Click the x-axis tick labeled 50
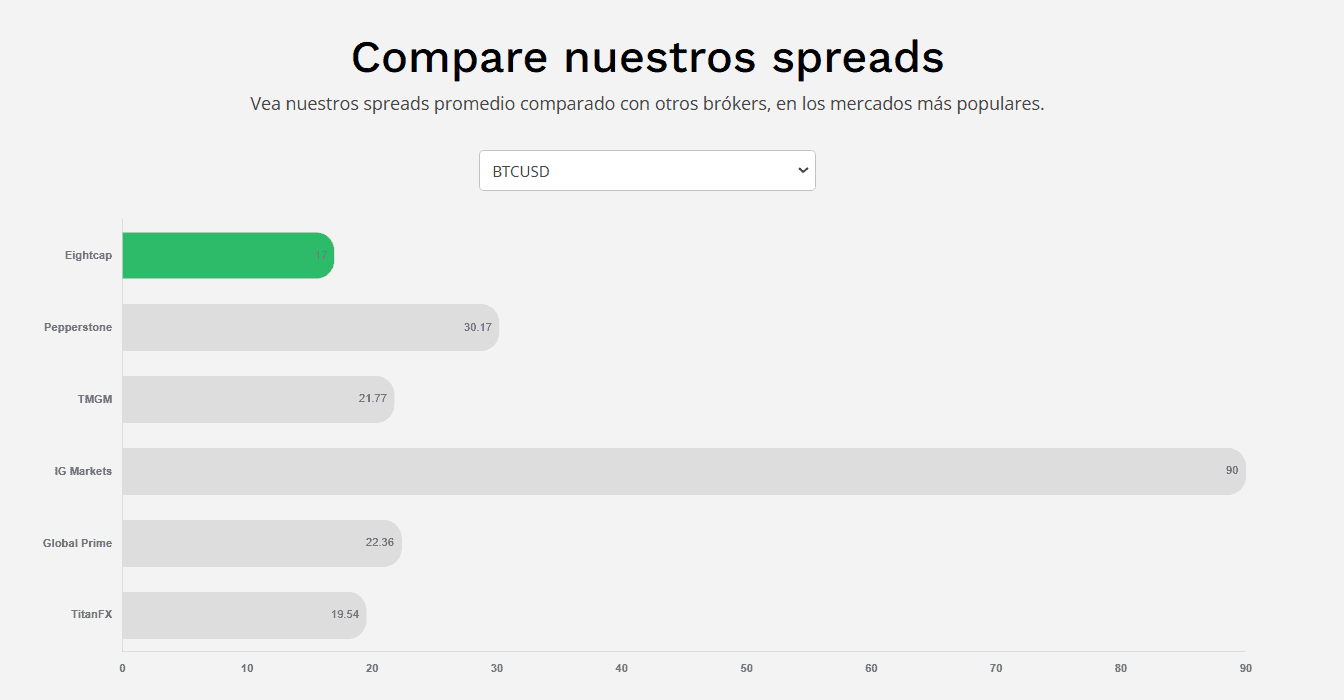The width and height of the screenshot is (1344, 700). 746,668
